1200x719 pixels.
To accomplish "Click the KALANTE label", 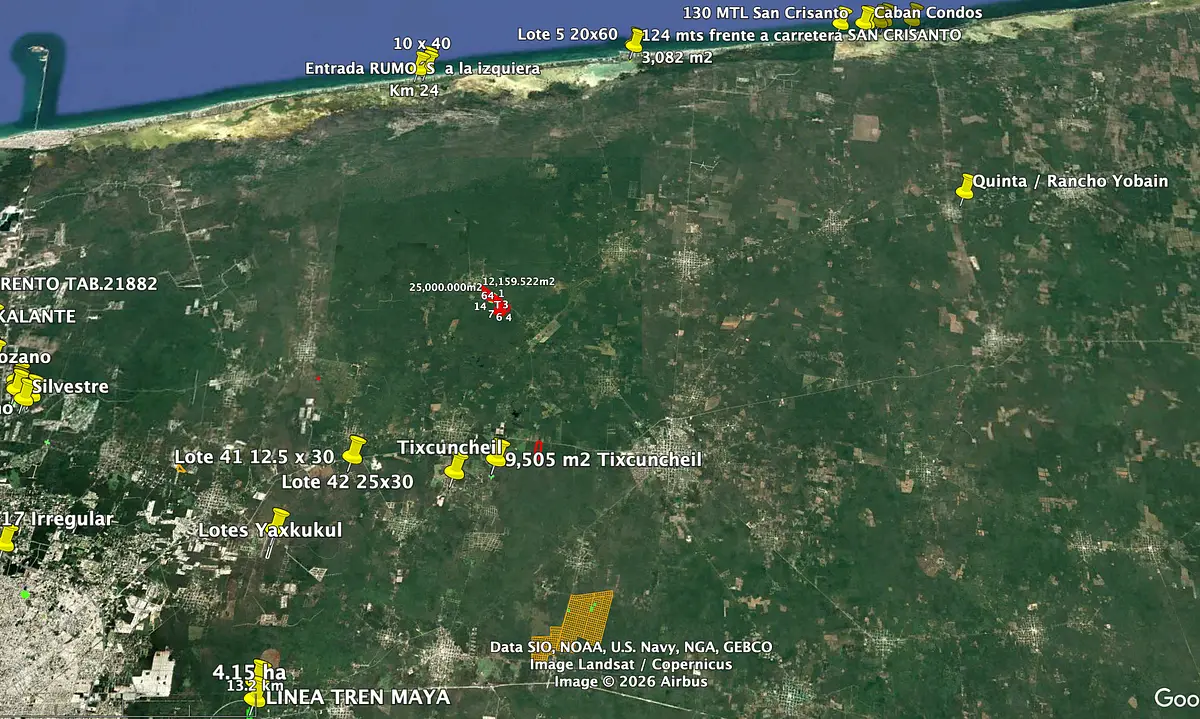I will pyautogui.click(x=38, y=316).
